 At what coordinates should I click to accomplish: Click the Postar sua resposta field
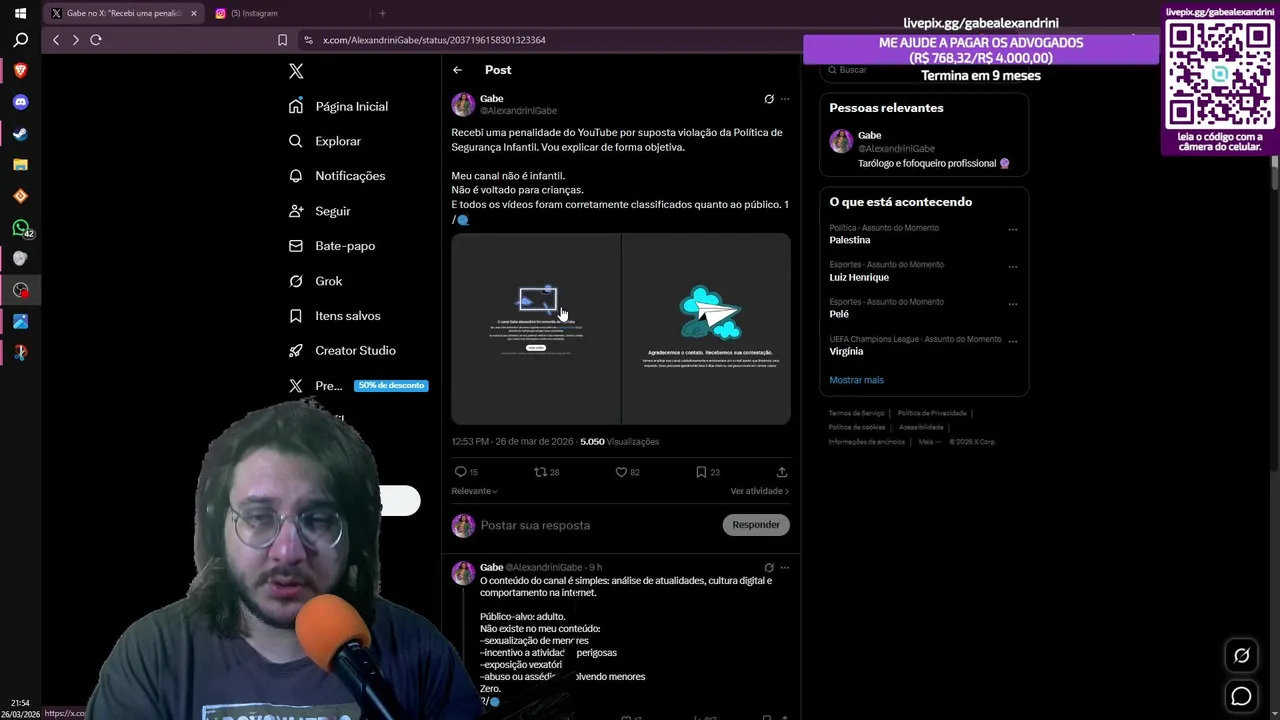pos(595,525)
